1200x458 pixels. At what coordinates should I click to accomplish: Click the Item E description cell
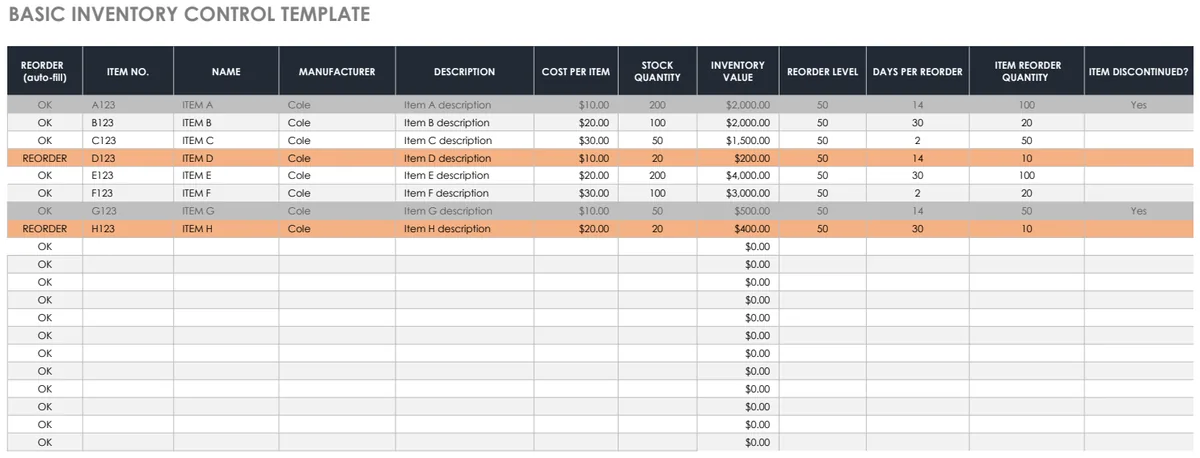click(x=464, y=175)
